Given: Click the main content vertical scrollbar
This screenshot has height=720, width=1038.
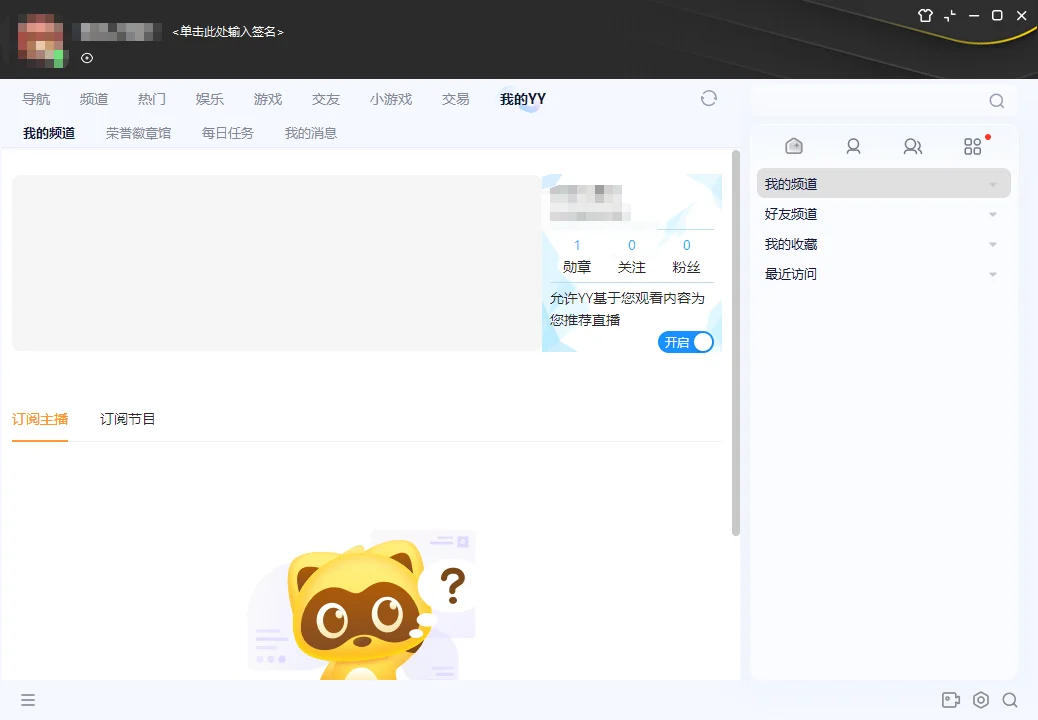Looking at the screenshot, I should tap(735, 343).
